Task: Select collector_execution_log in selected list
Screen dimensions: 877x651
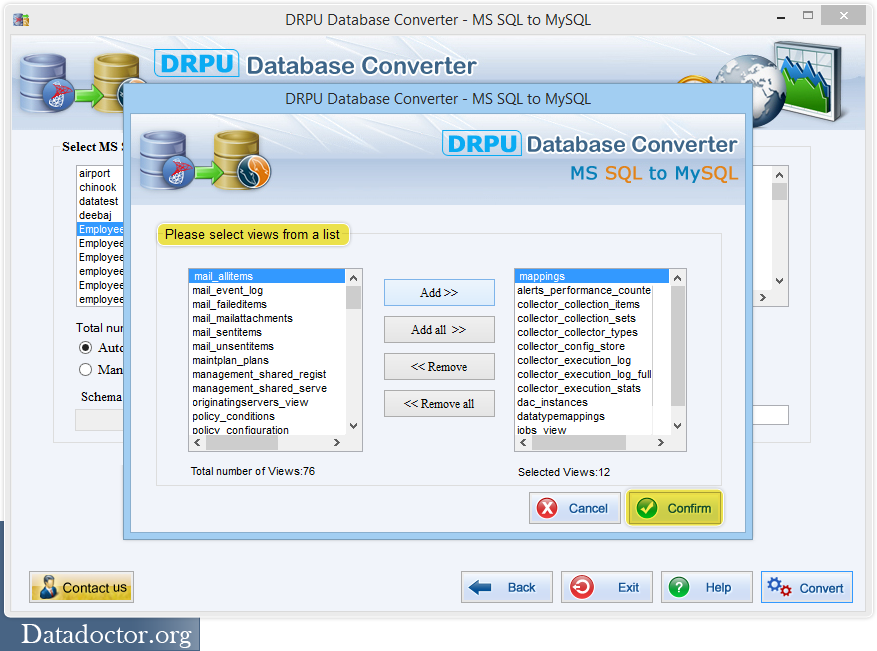Action: point(584,360)
